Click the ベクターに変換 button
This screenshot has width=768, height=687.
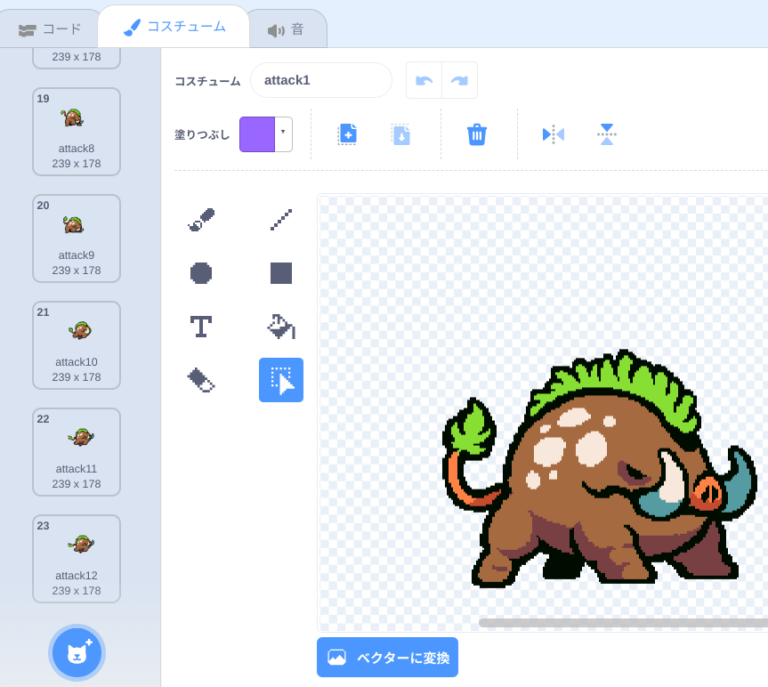point(387,657)
